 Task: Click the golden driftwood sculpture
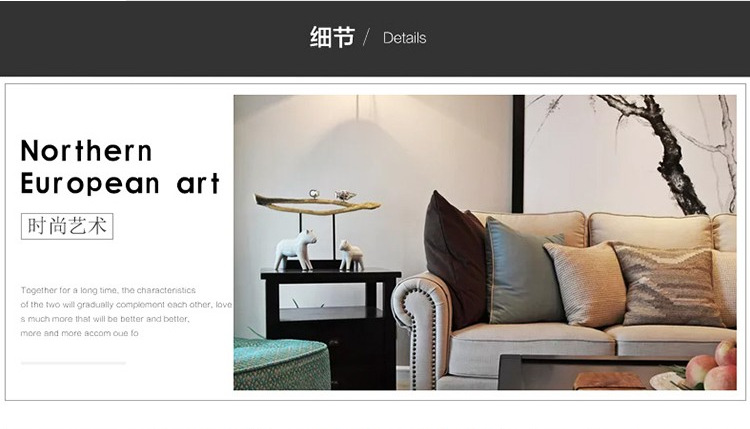318,204
